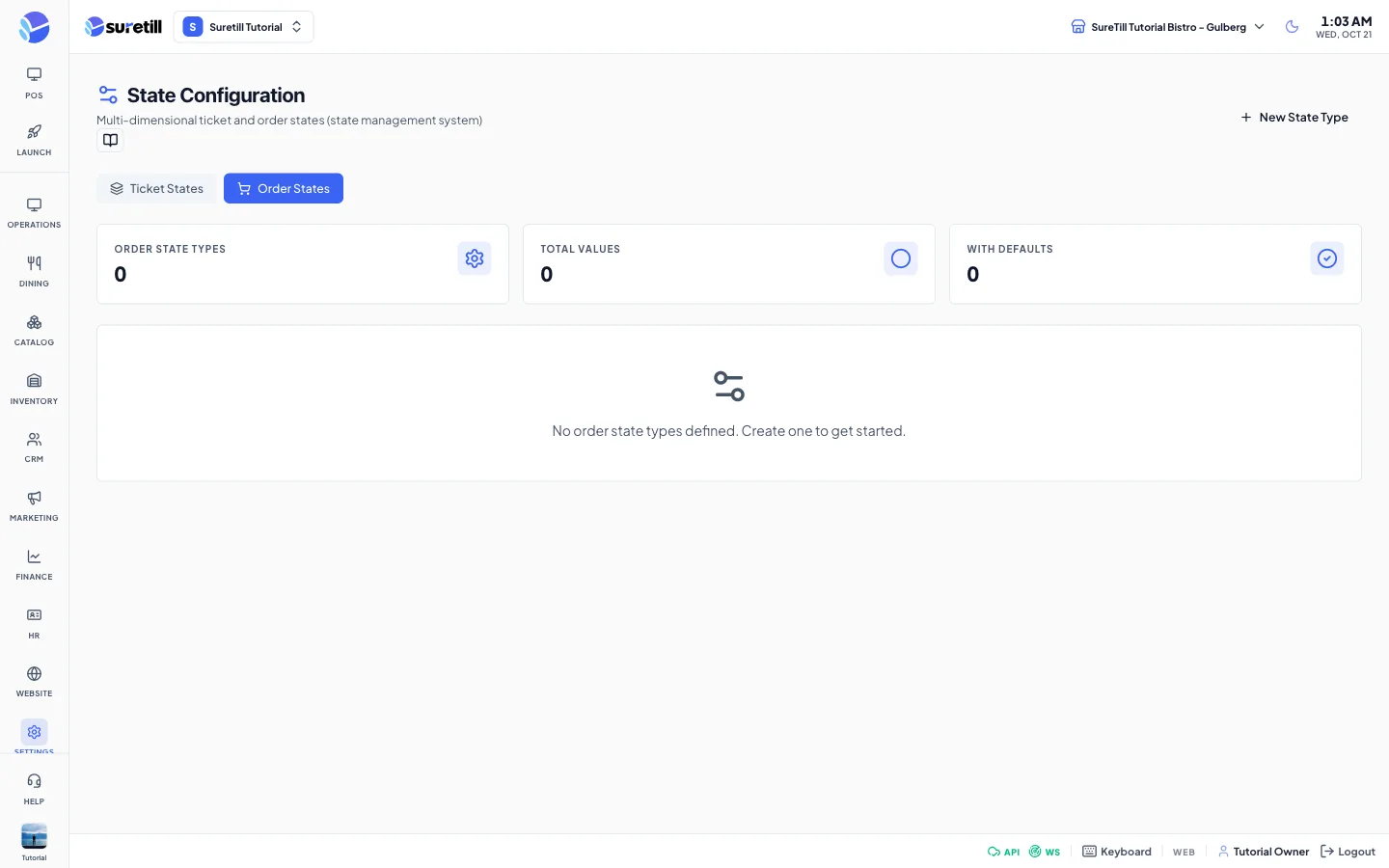Open the SureTill Tutorial Bistro – Gulberg location dropdown
The width and height of the screenshot is (1389, 868).
[x=1168, y=27]
